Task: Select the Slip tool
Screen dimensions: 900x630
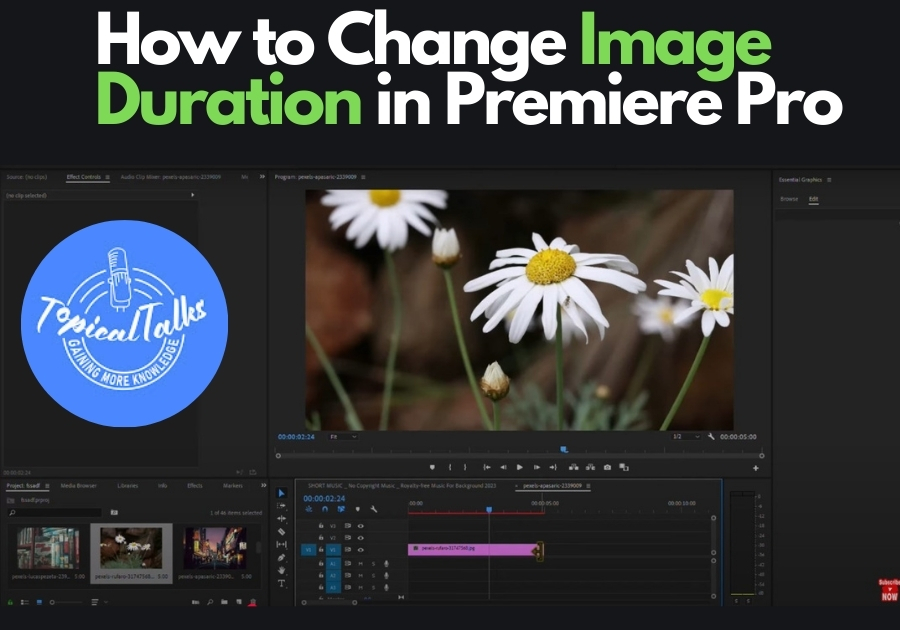Action: pos(281,545)
